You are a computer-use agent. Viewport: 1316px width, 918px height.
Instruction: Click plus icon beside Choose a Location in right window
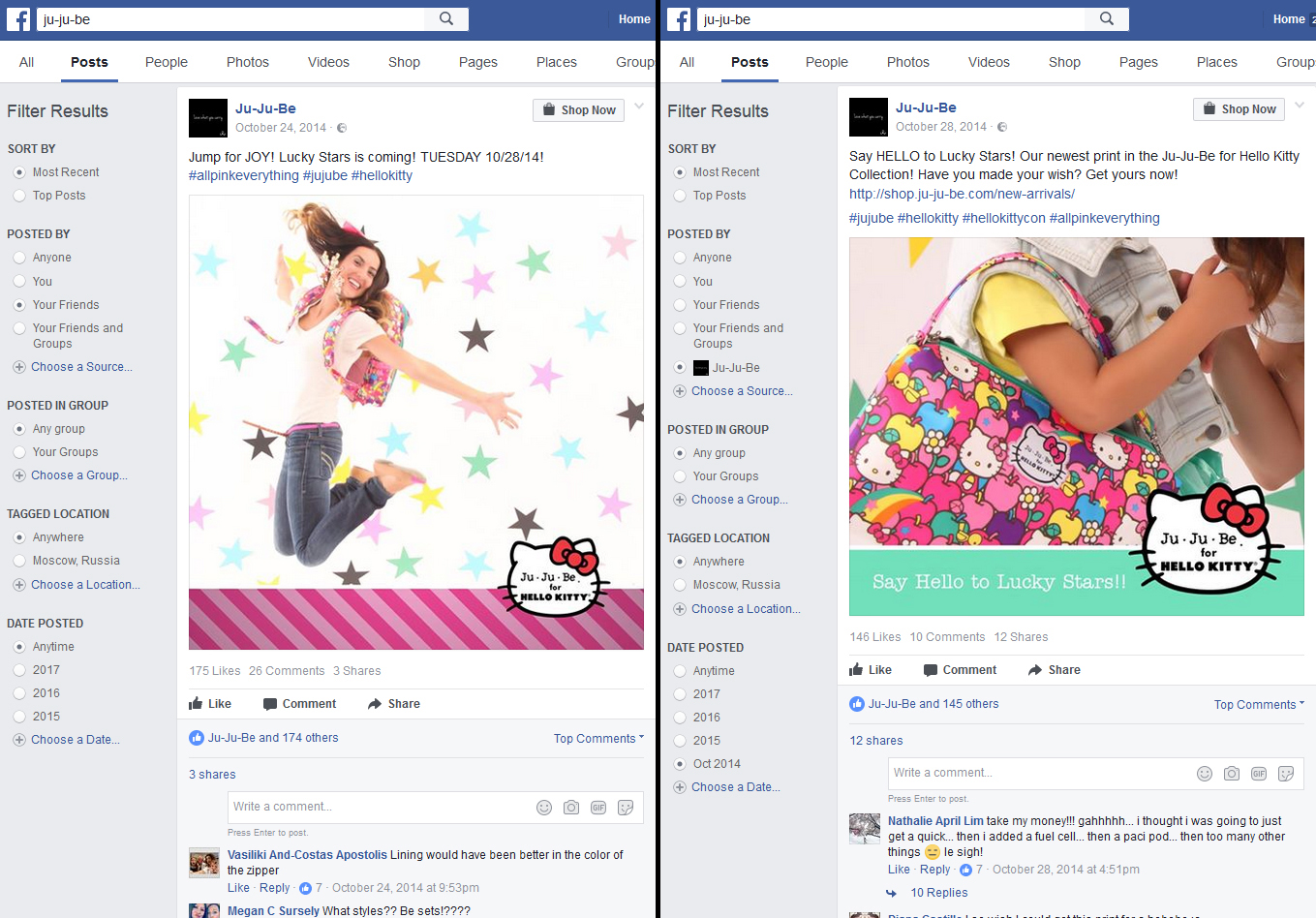(x=679, y=609)
